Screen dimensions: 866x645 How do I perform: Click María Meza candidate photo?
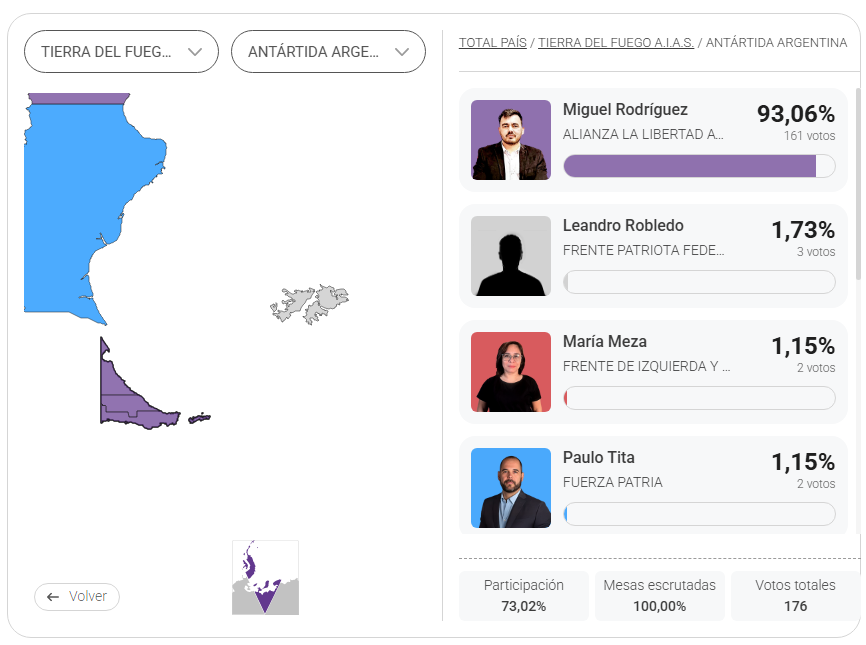tap(511, 372)
